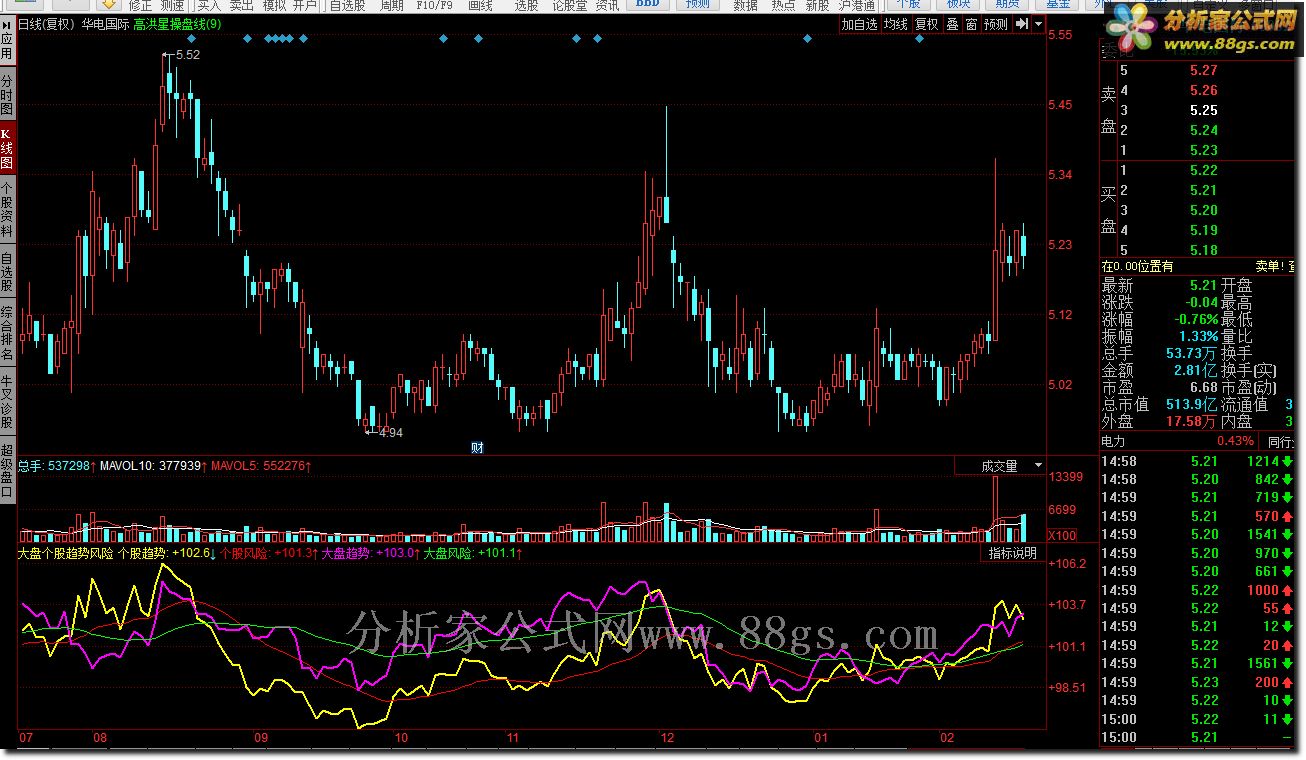Click the 日线(复权) period label
The image size is (1306, 760).
(x=47, y=24)
